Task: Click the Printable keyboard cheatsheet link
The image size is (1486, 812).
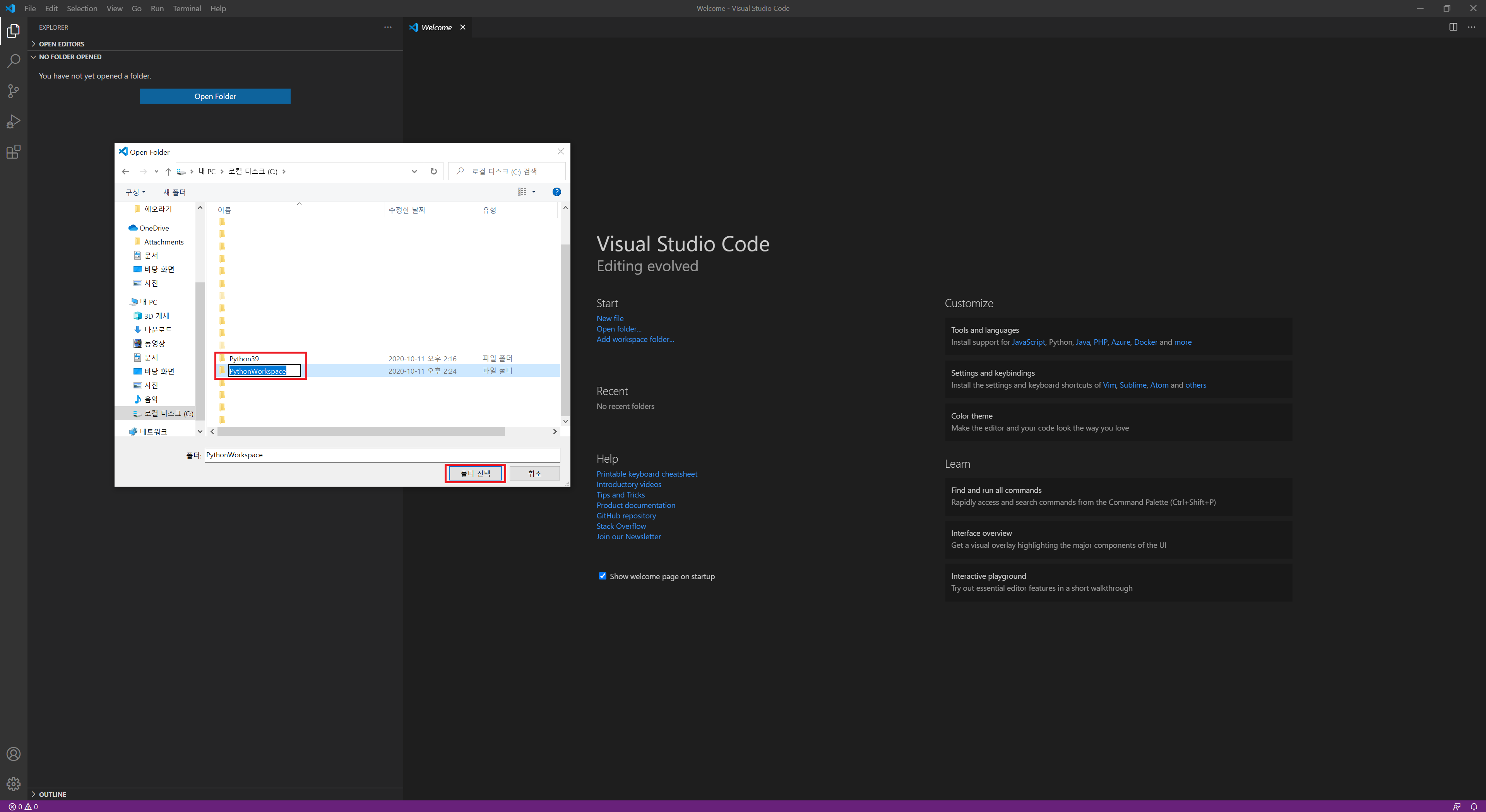Action: [647, 474]
